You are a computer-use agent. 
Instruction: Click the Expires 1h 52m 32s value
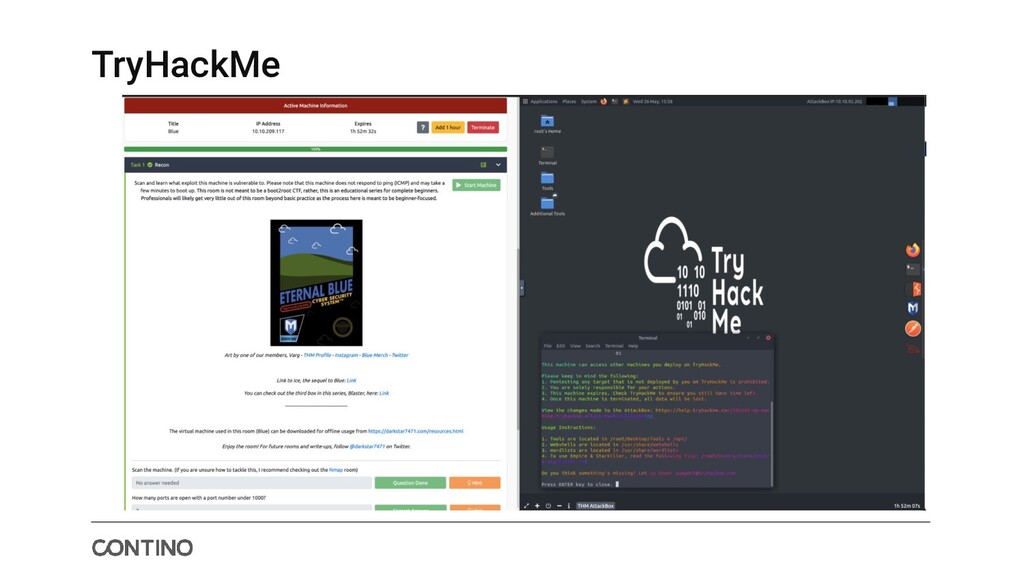point(362,131)
